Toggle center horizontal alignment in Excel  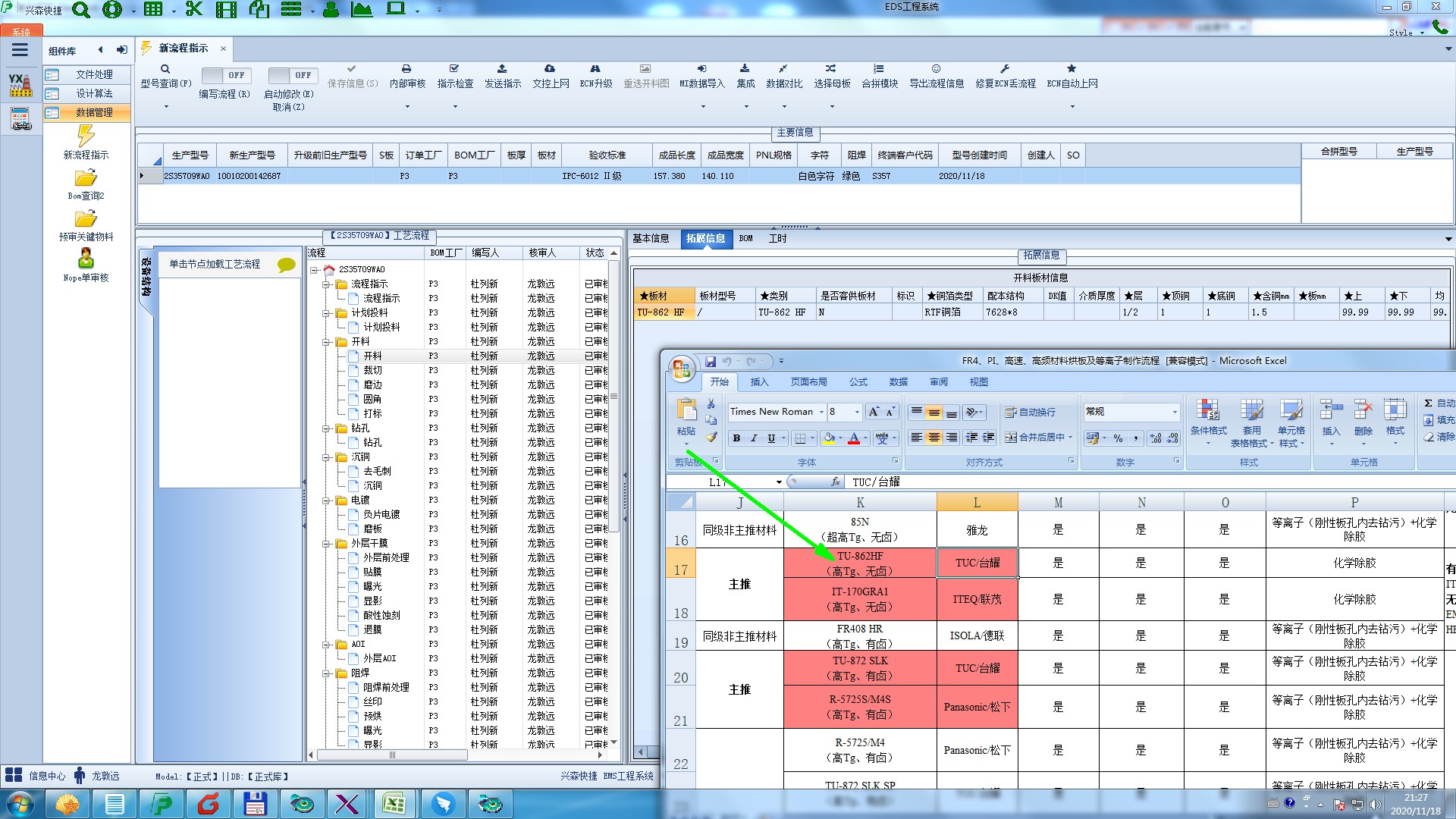[x=934, y=438]
